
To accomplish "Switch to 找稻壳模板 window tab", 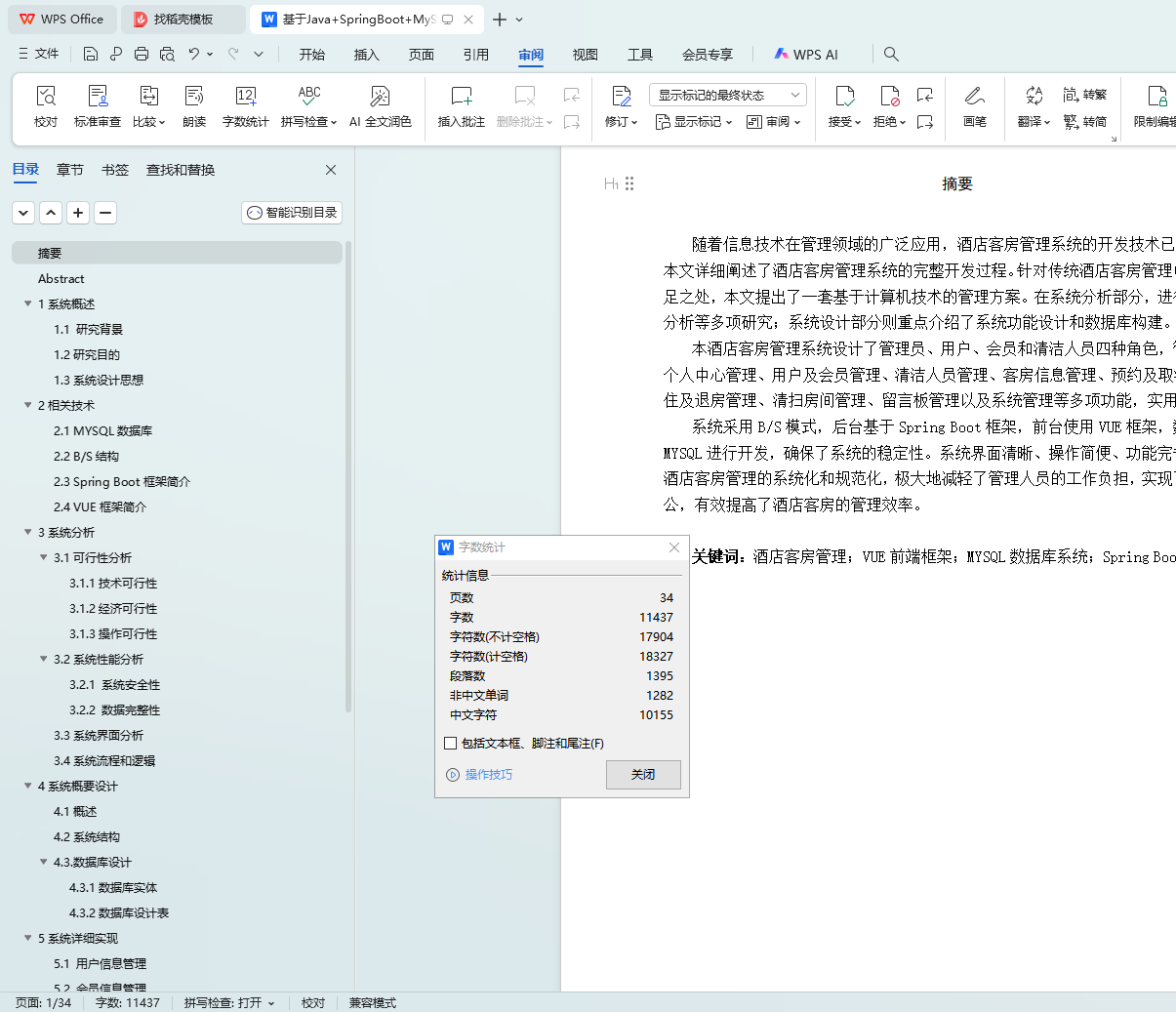I will 182,20.
